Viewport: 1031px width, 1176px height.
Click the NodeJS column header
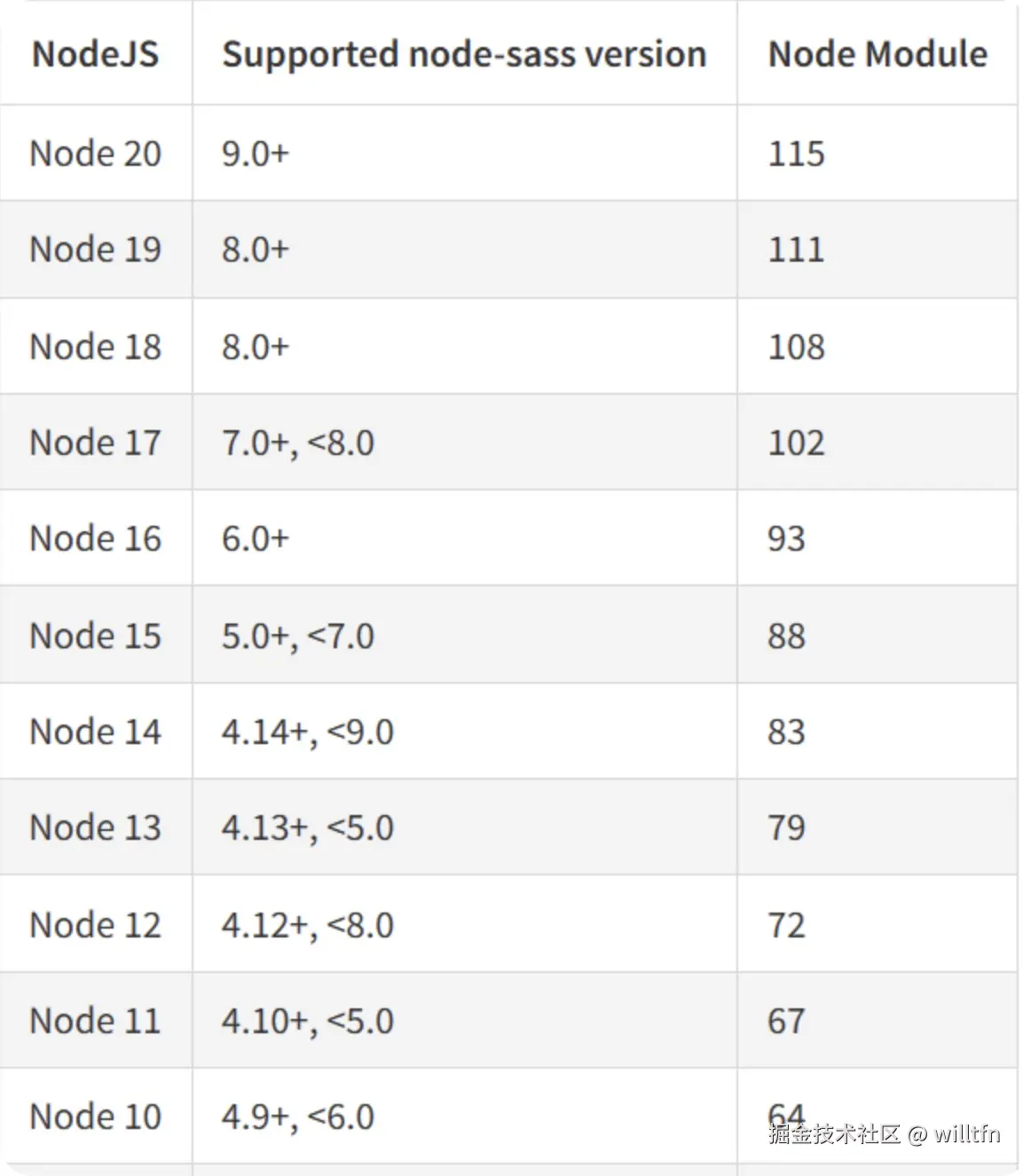[x=96, y=55]
